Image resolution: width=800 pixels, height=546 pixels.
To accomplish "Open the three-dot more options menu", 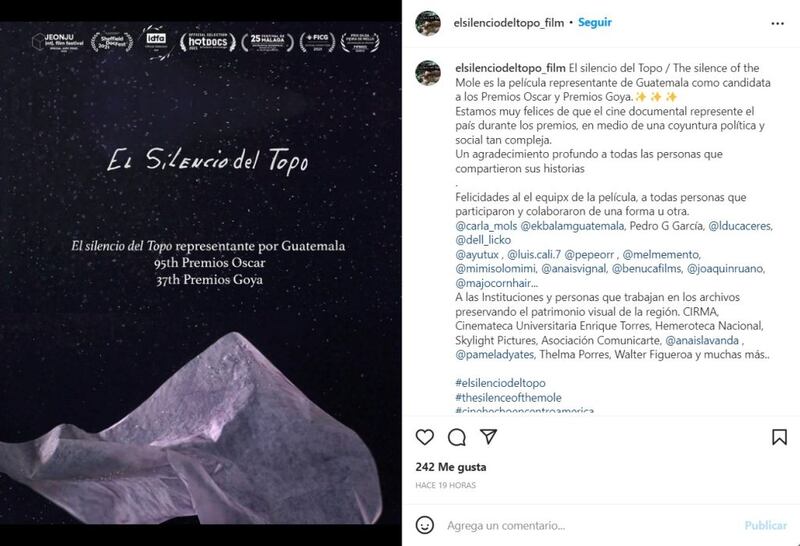I will 777,23.
